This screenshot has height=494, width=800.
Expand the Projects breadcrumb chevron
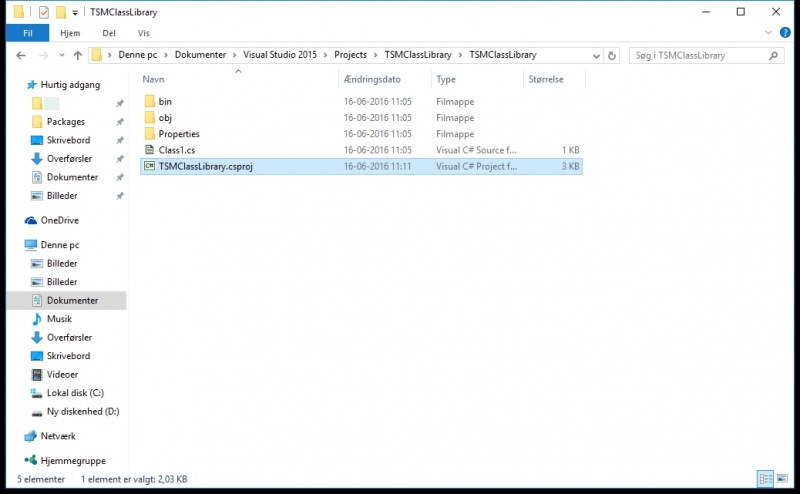(376, 55)
